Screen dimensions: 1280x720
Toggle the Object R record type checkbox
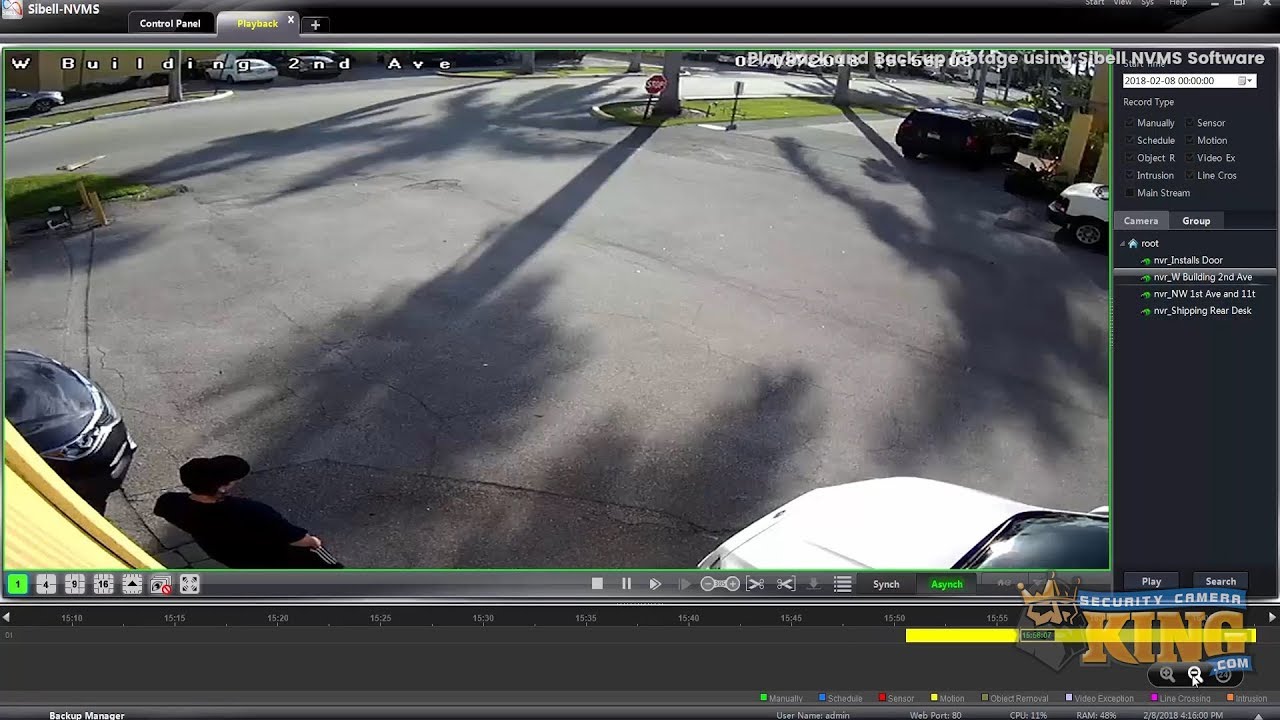click(x=1130, y=158)
